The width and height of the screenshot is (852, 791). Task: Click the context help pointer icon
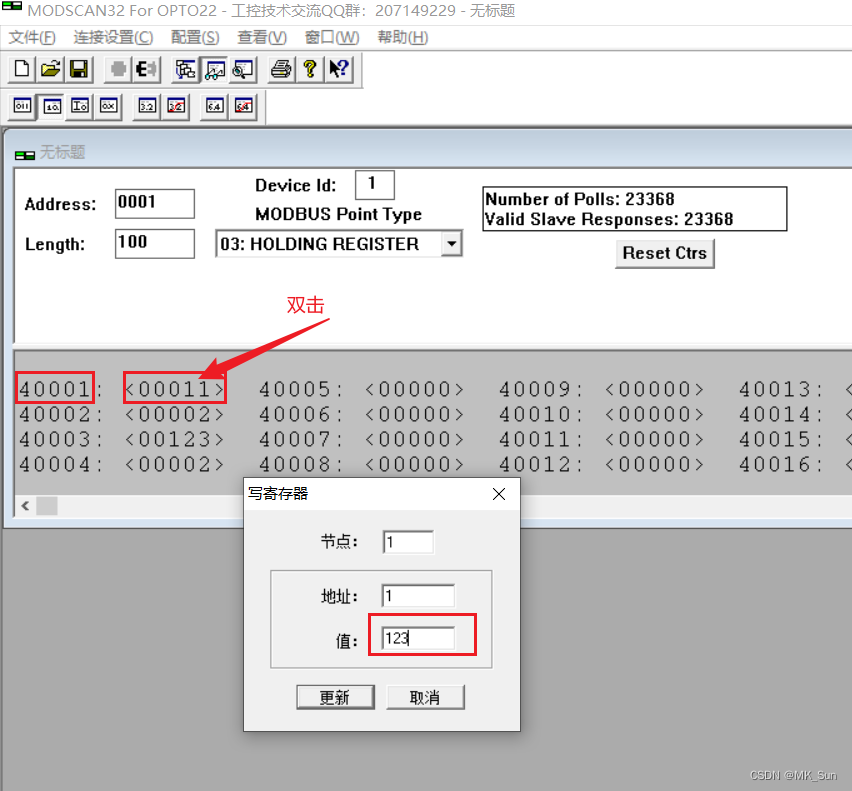(339, 69)
